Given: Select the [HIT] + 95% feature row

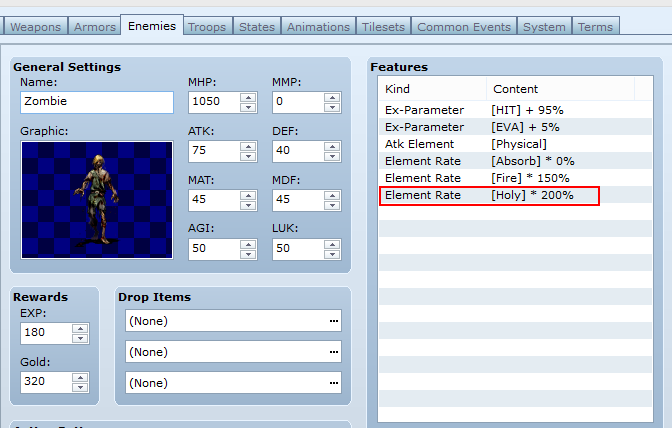Looking at the screenshot, I should [x=515, y=110].
